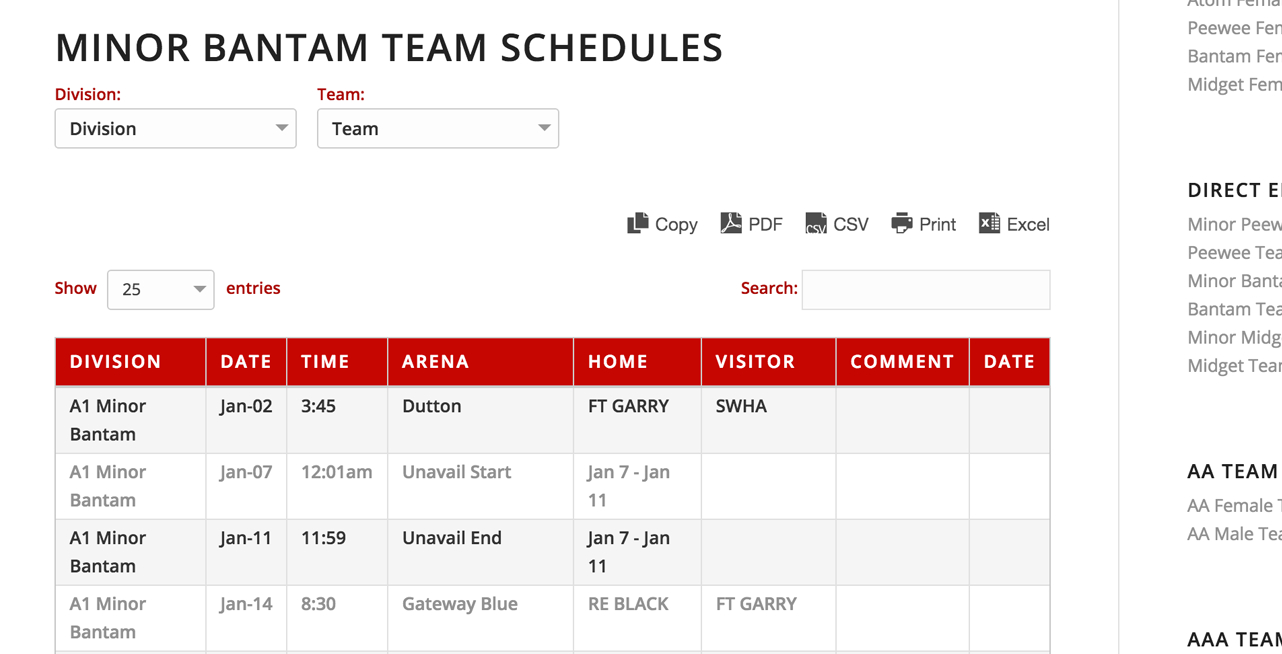
Task: Open the AA Female sidebar link
Action: (1234, 506)
